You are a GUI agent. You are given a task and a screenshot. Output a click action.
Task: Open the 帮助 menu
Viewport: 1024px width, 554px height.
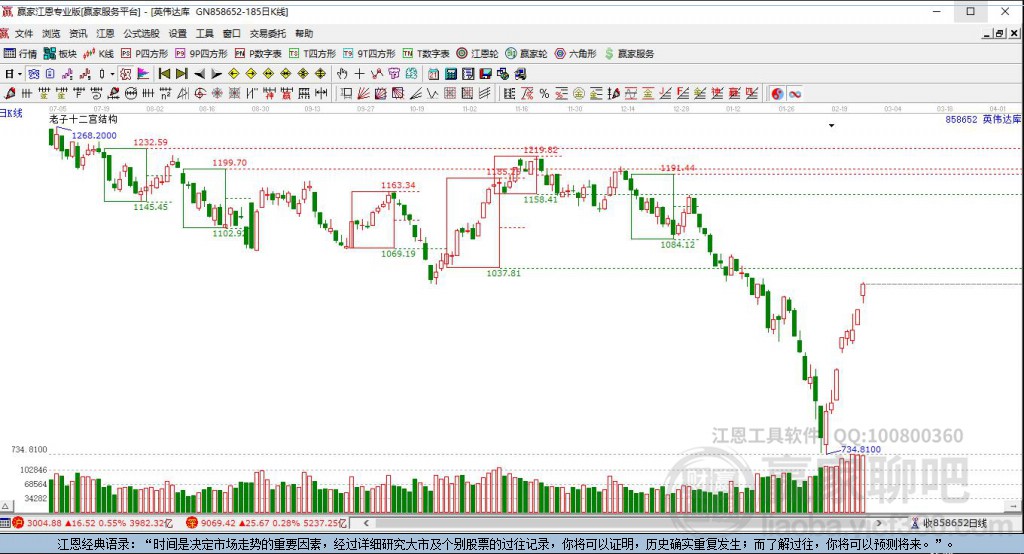(304, 33)
